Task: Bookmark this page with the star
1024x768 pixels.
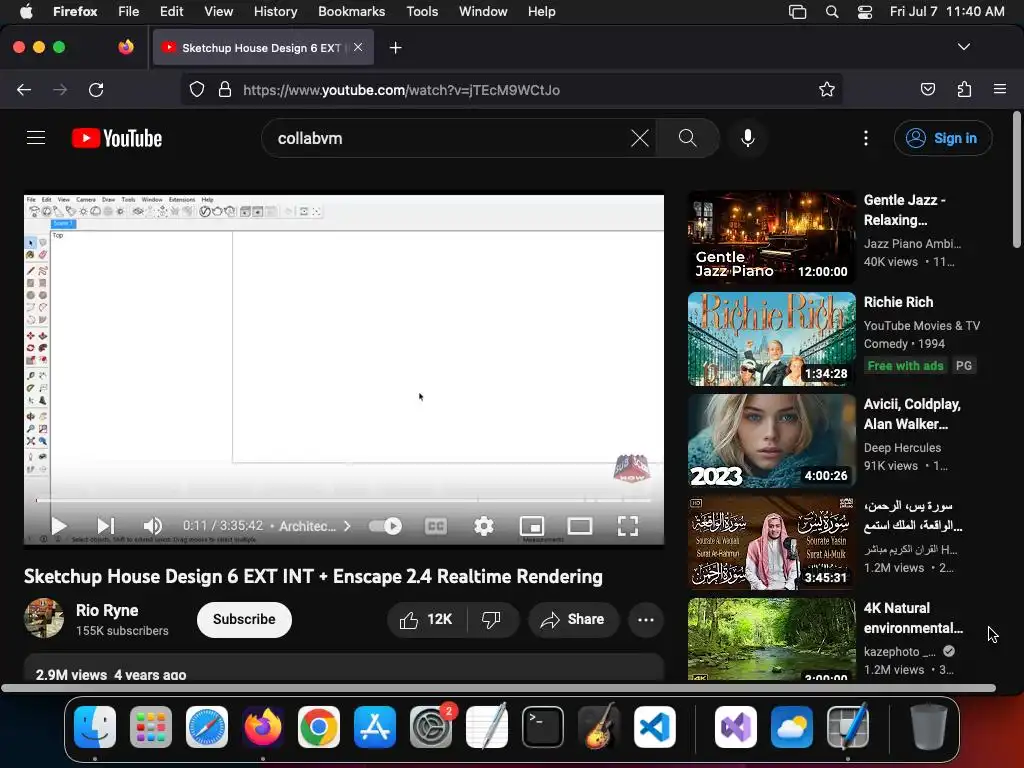Action: 827,89
